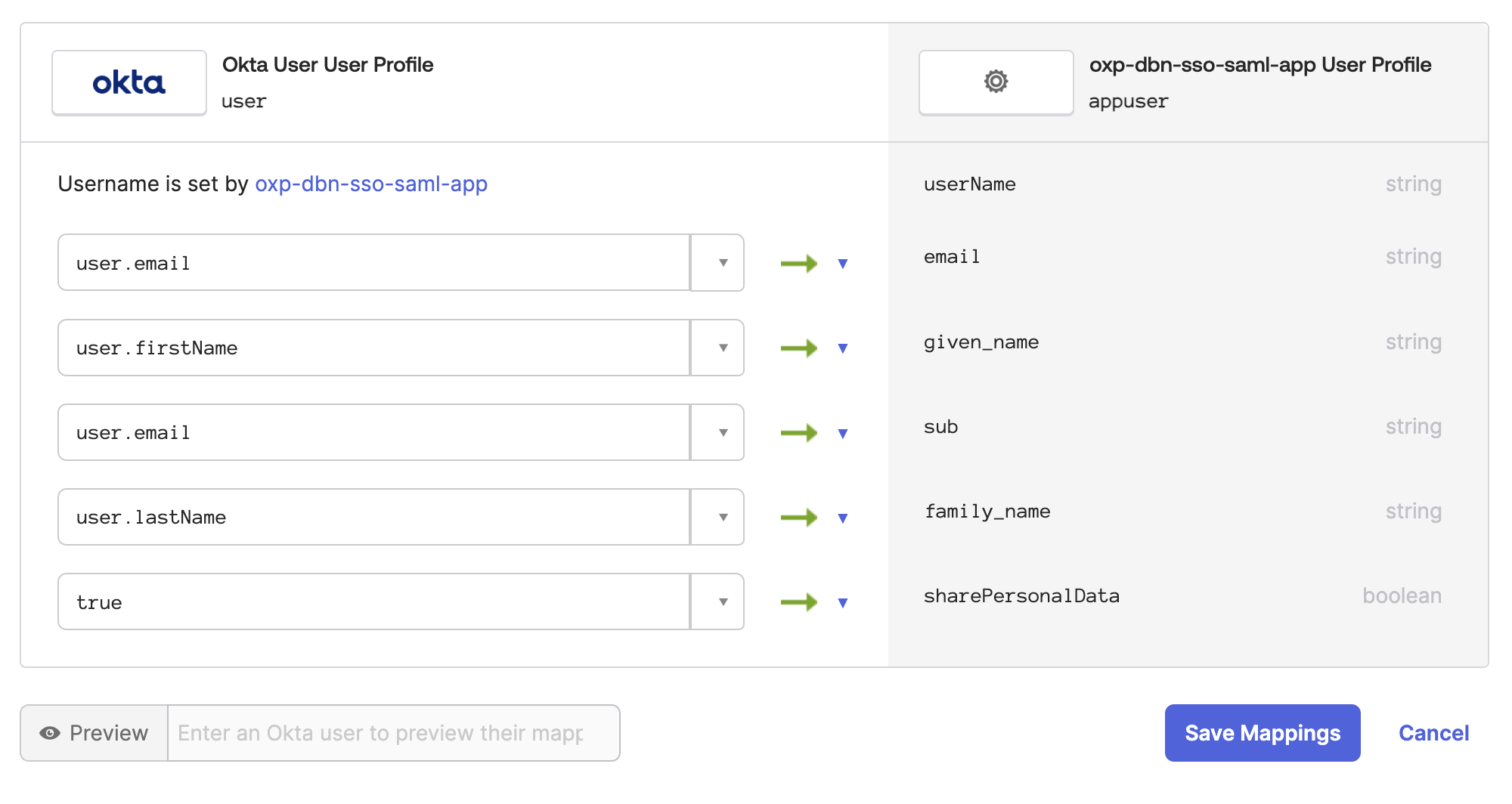Click the string type next to family_name
Screen dimensions: 1512x804
(1413, 511)
